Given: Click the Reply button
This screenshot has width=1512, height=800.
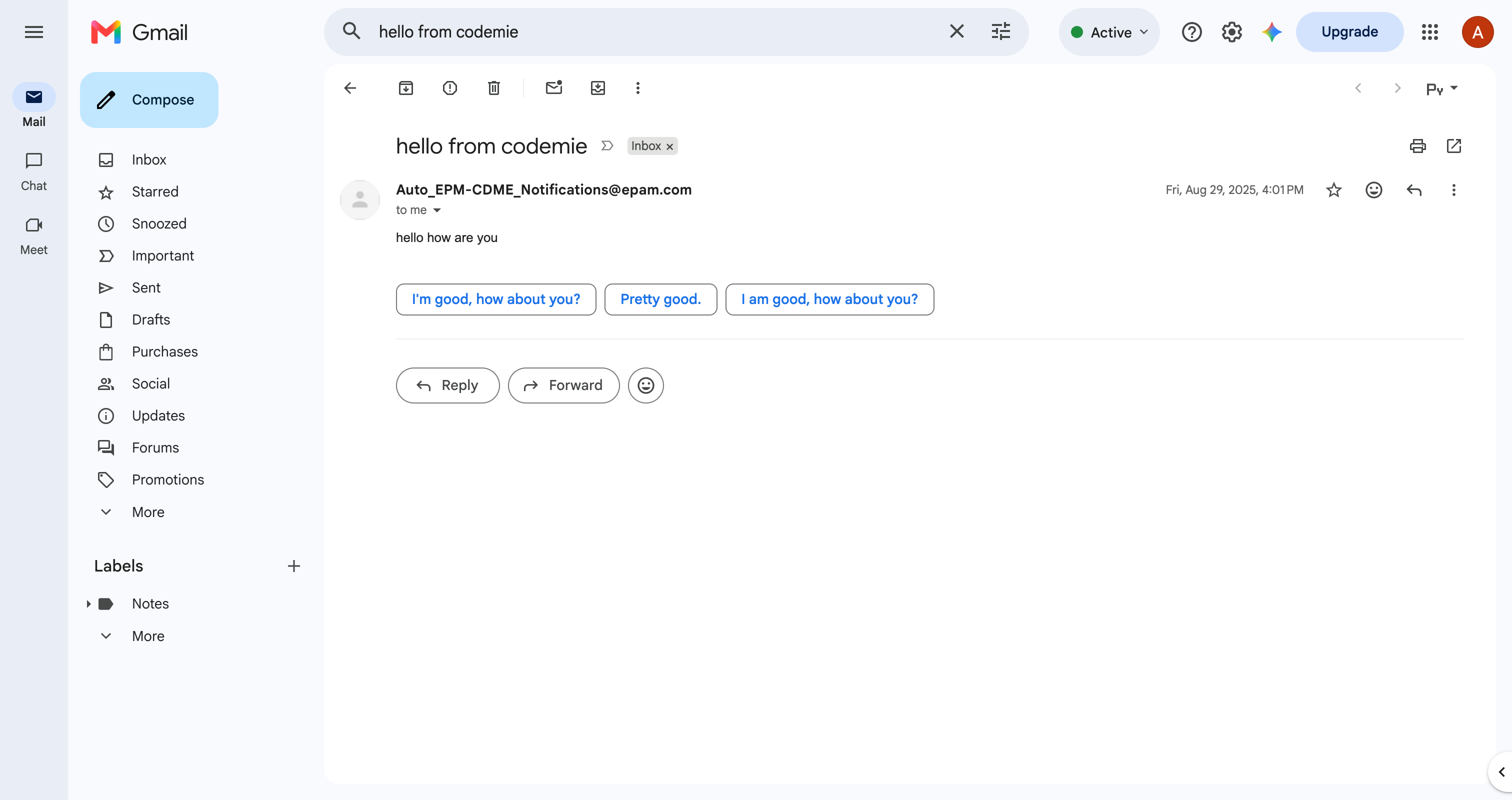Looking at the screenshot, I should [x=447, y=385].
